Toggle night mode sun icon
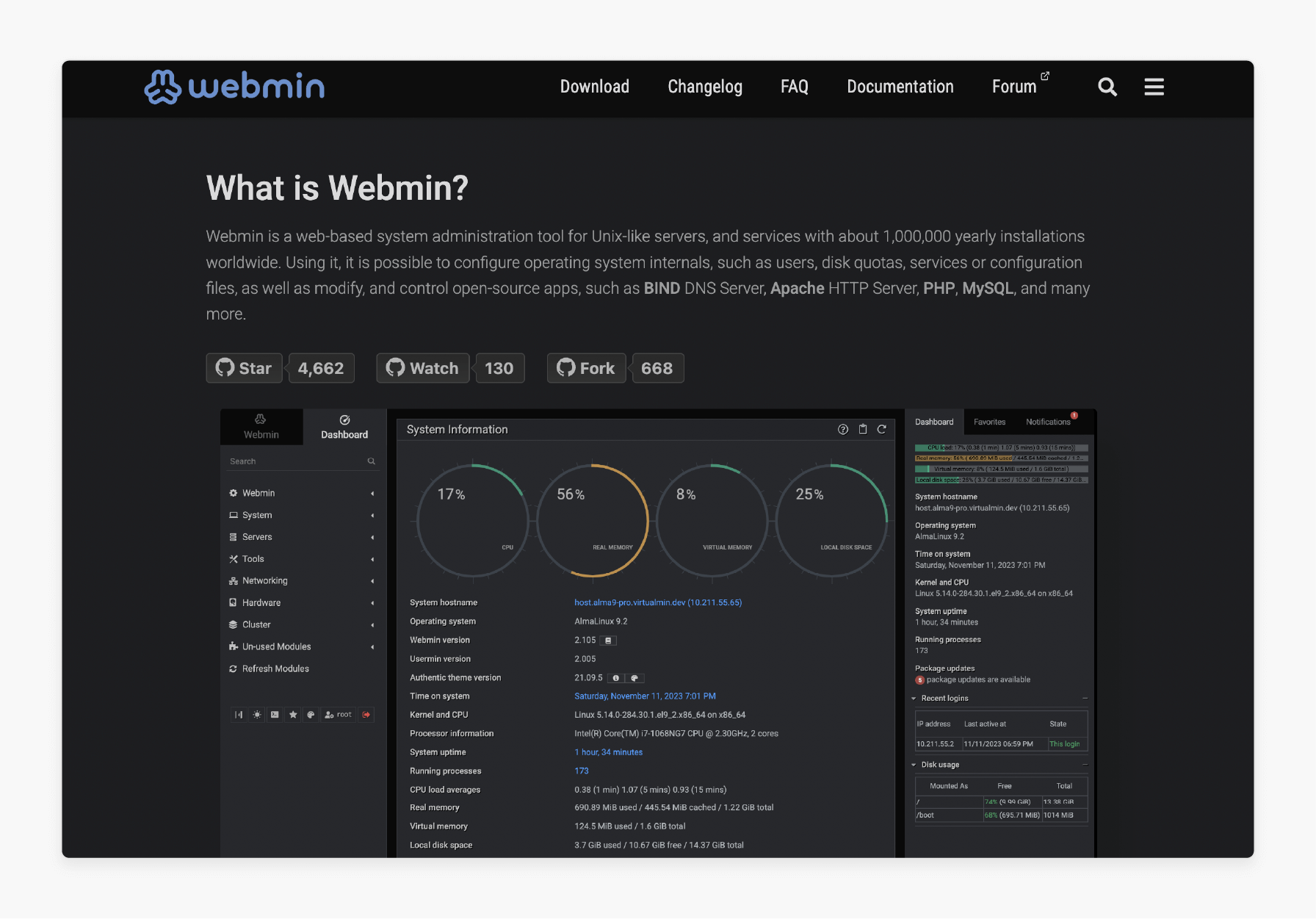 [x=257, y=715]
